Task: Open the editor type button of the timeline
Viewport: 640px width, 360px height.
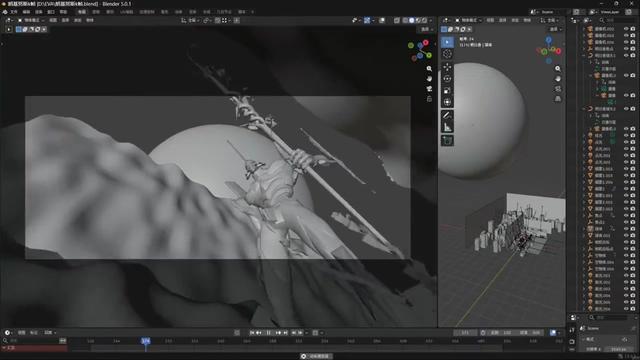Action: click(7, 333)
